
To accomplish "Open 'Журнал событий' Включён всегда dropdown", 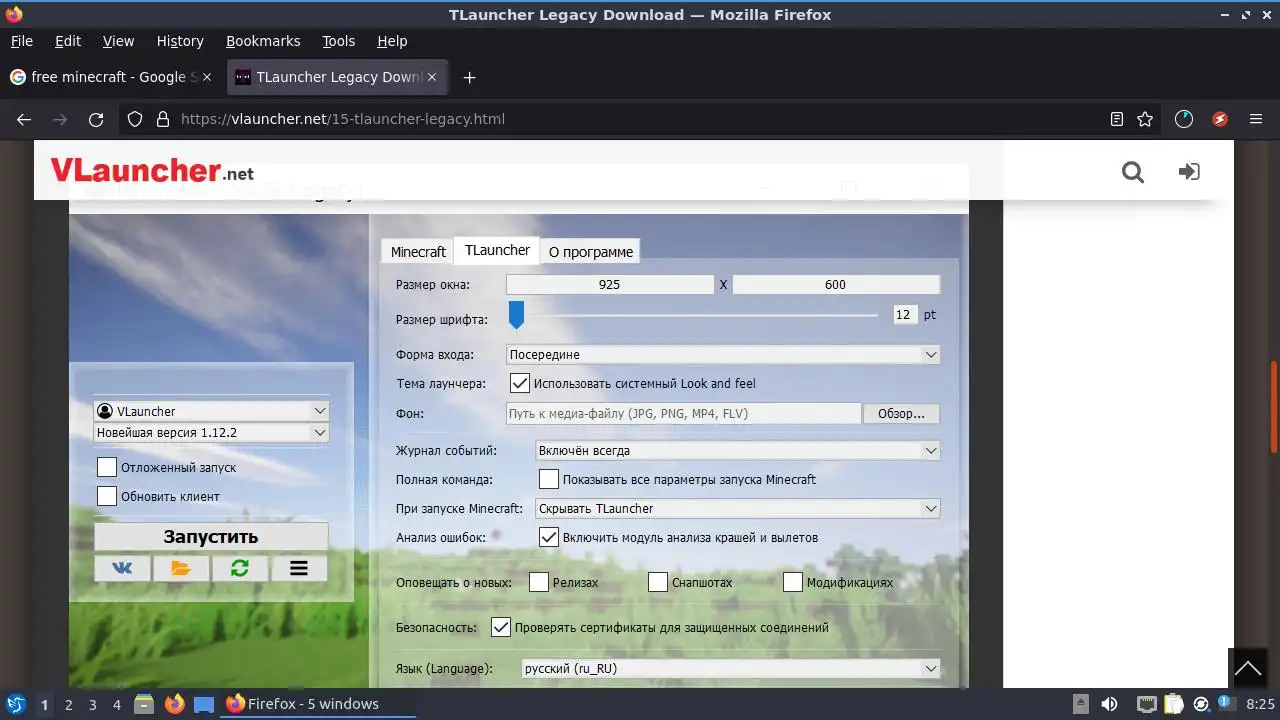I will (738, 450).
